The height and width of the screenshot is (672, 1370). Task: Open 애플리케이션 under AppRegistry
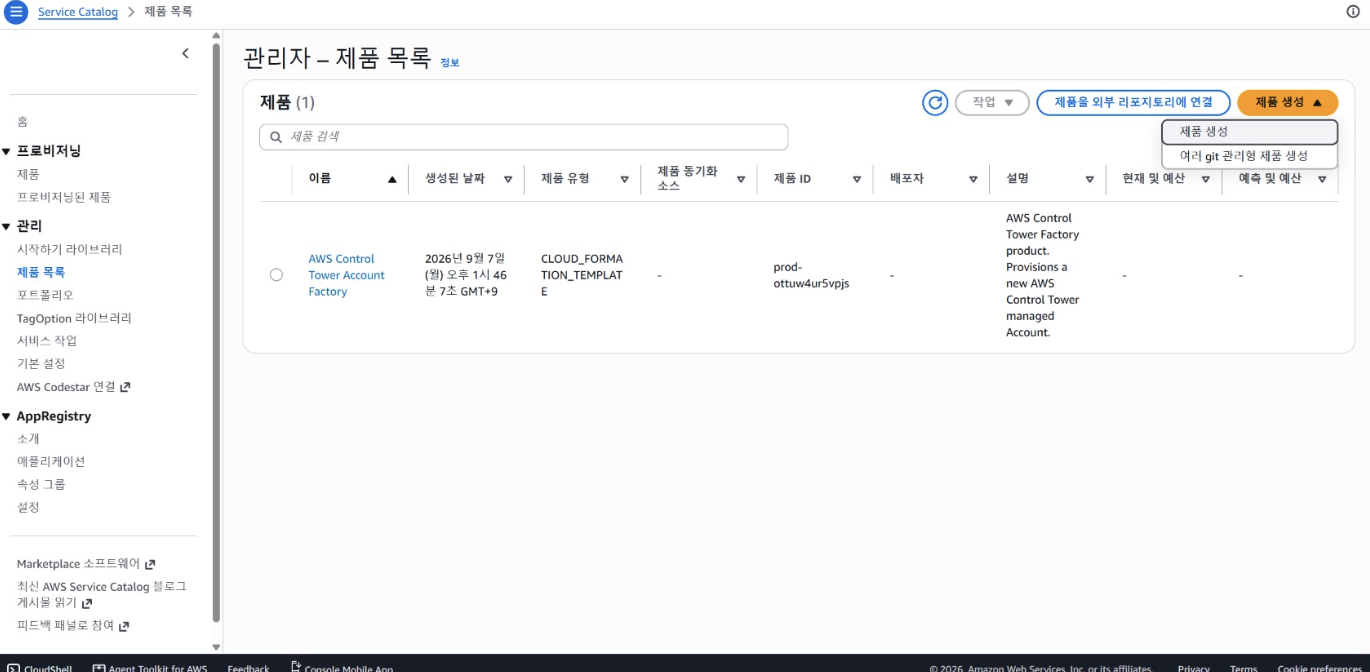pyautogui.click(x=51, y=462)
